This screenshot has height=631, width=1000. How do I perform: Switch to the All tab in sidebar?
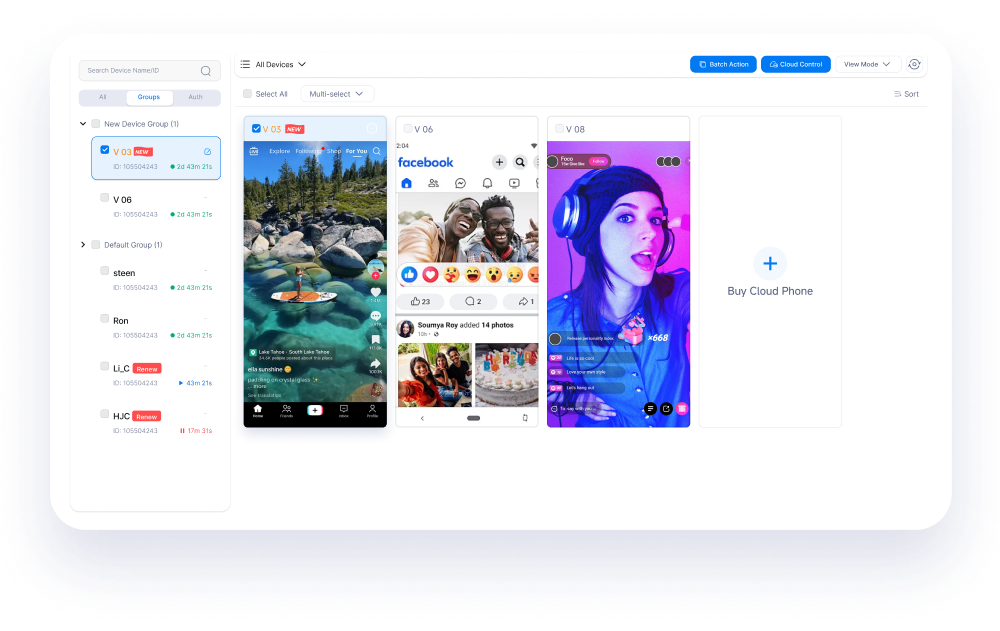(102, 97)
